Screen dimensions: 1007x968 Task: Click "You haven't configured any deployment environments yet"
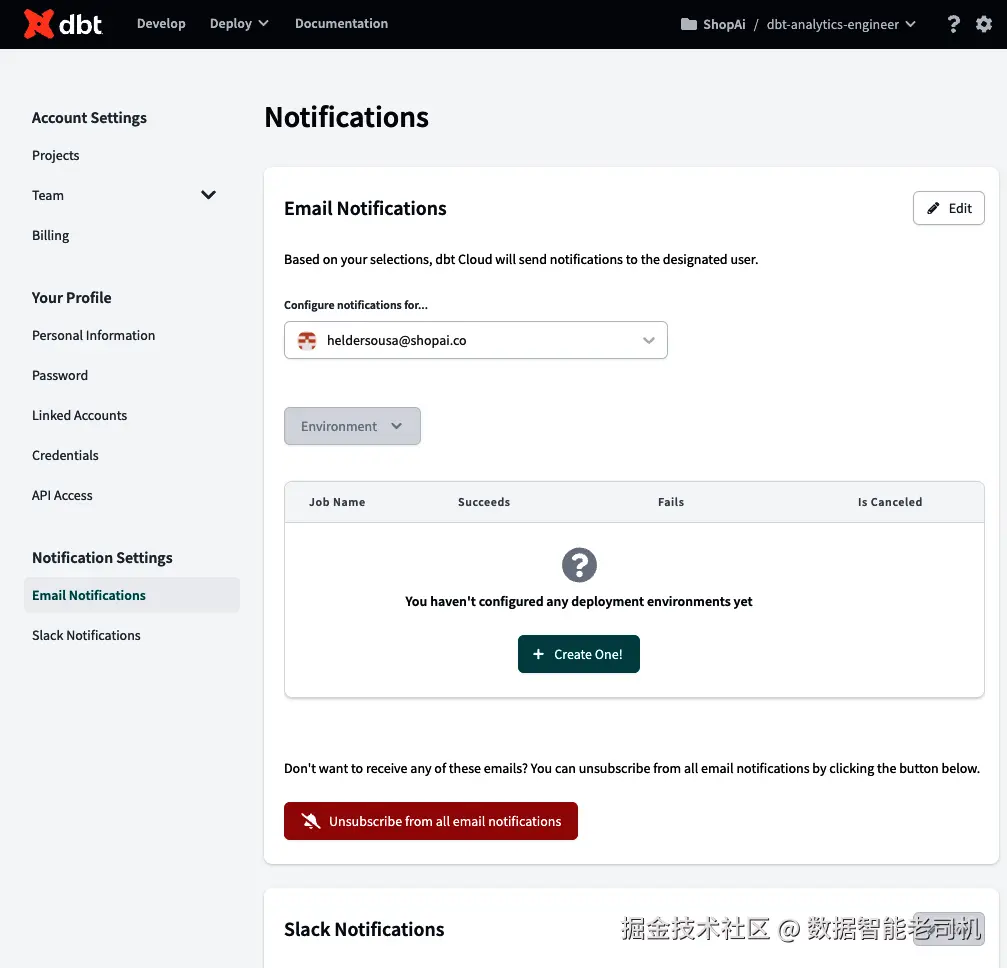pyautogui.click(x=579, y=601)
